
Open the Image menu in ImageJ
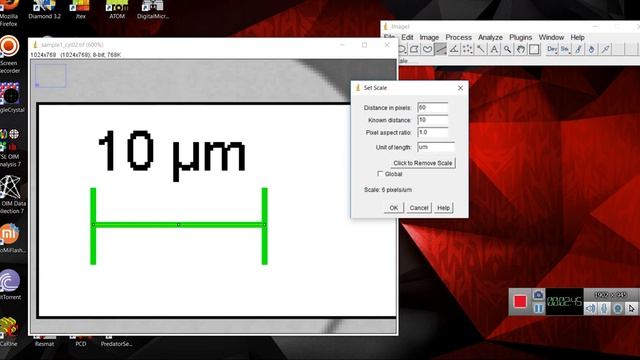point(429,37)
